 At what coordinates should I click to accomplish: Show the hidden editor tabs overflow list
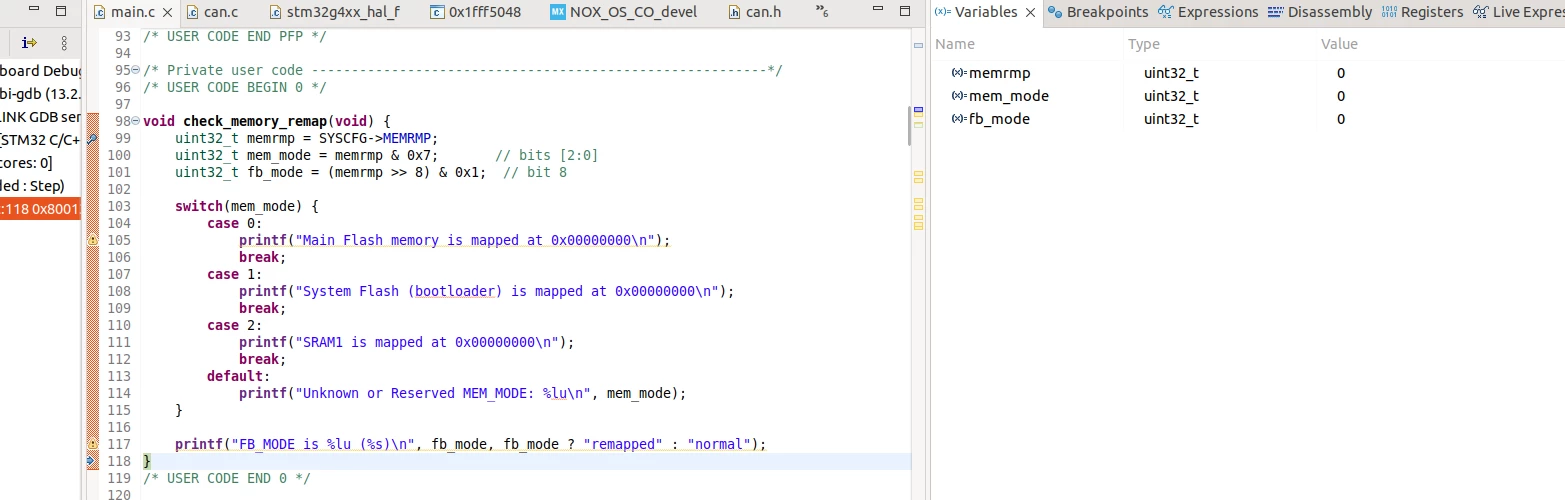[x=824, y=13]
